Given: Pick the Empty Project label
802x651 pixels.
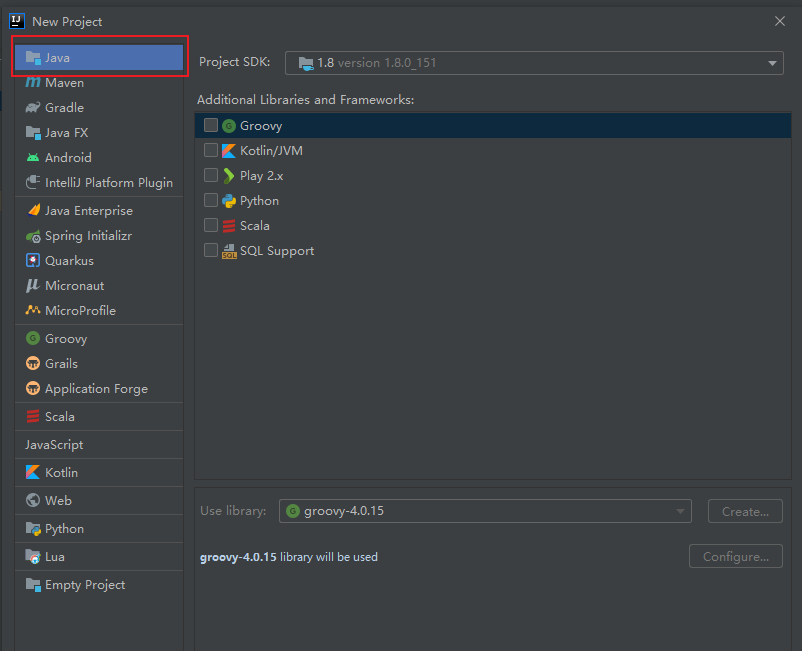Looking at the screenshot, I should click(85, 585).
